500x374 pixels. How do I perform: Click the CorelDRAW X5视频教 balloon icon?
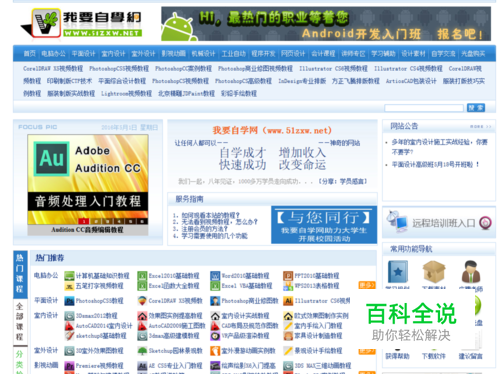point(142,301)
